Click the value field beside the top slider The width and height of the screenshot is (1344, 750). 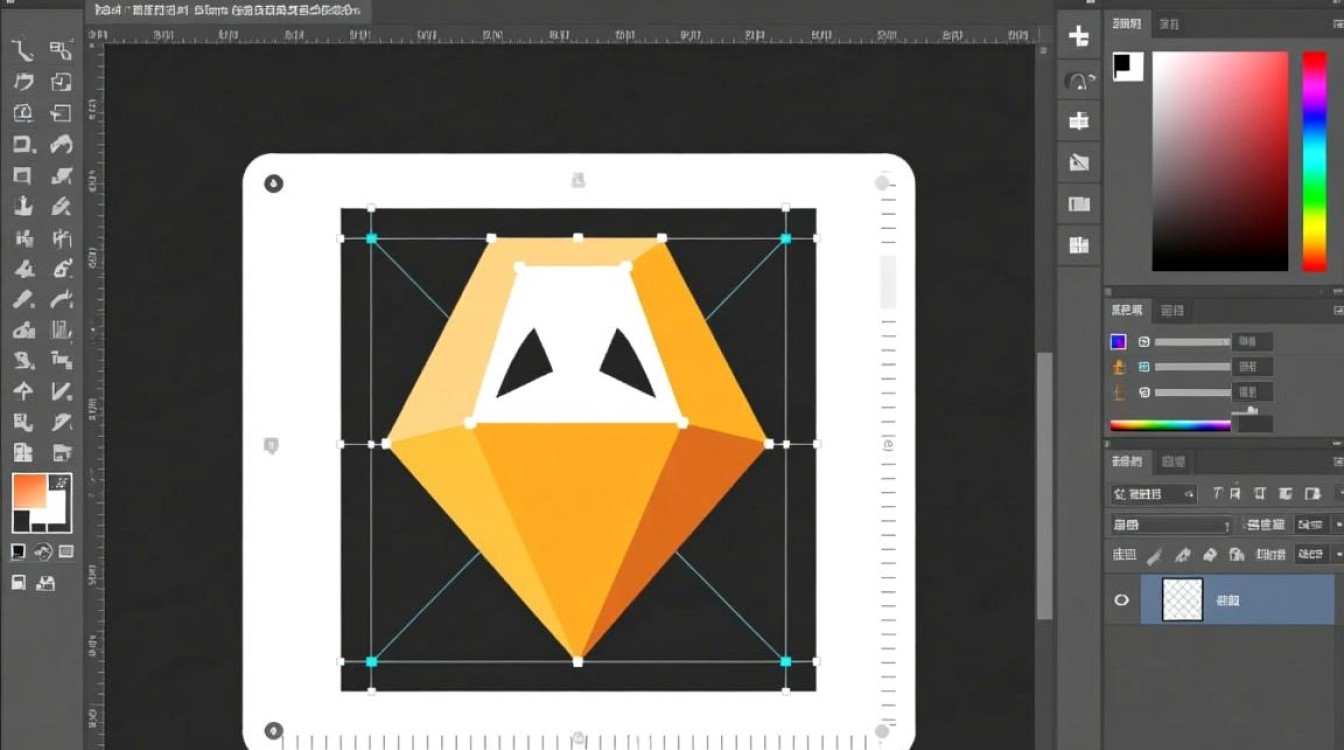pyautogui.click(x=1253, y=342)
